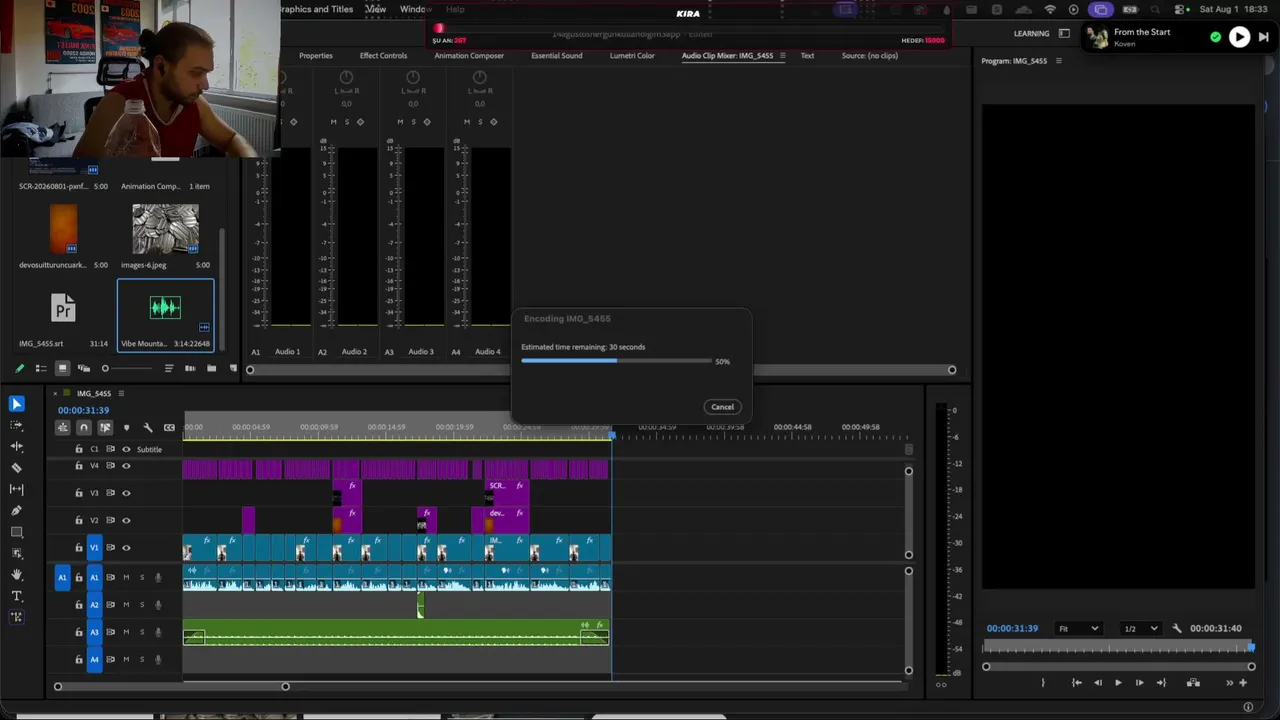
Task: Toggle insert sequences as nests option
Action: pyautogui.click(x=62, y=428)
